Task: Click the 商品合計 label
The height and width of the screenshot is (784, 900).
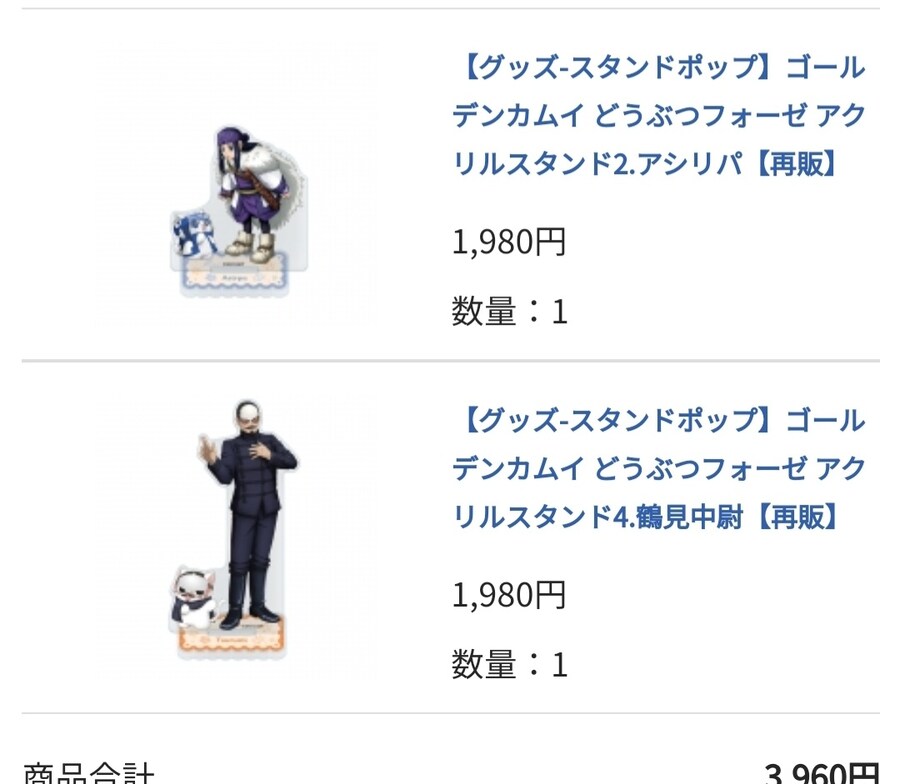Action: click(x=89, y=774)
